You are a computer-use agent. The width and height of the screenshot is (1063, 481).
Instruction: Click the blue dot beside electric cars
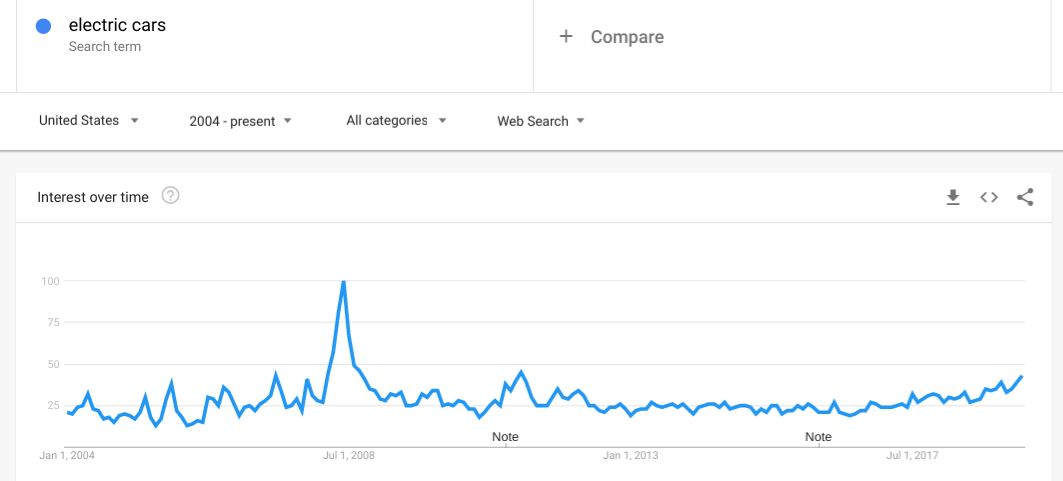point(43,26)
